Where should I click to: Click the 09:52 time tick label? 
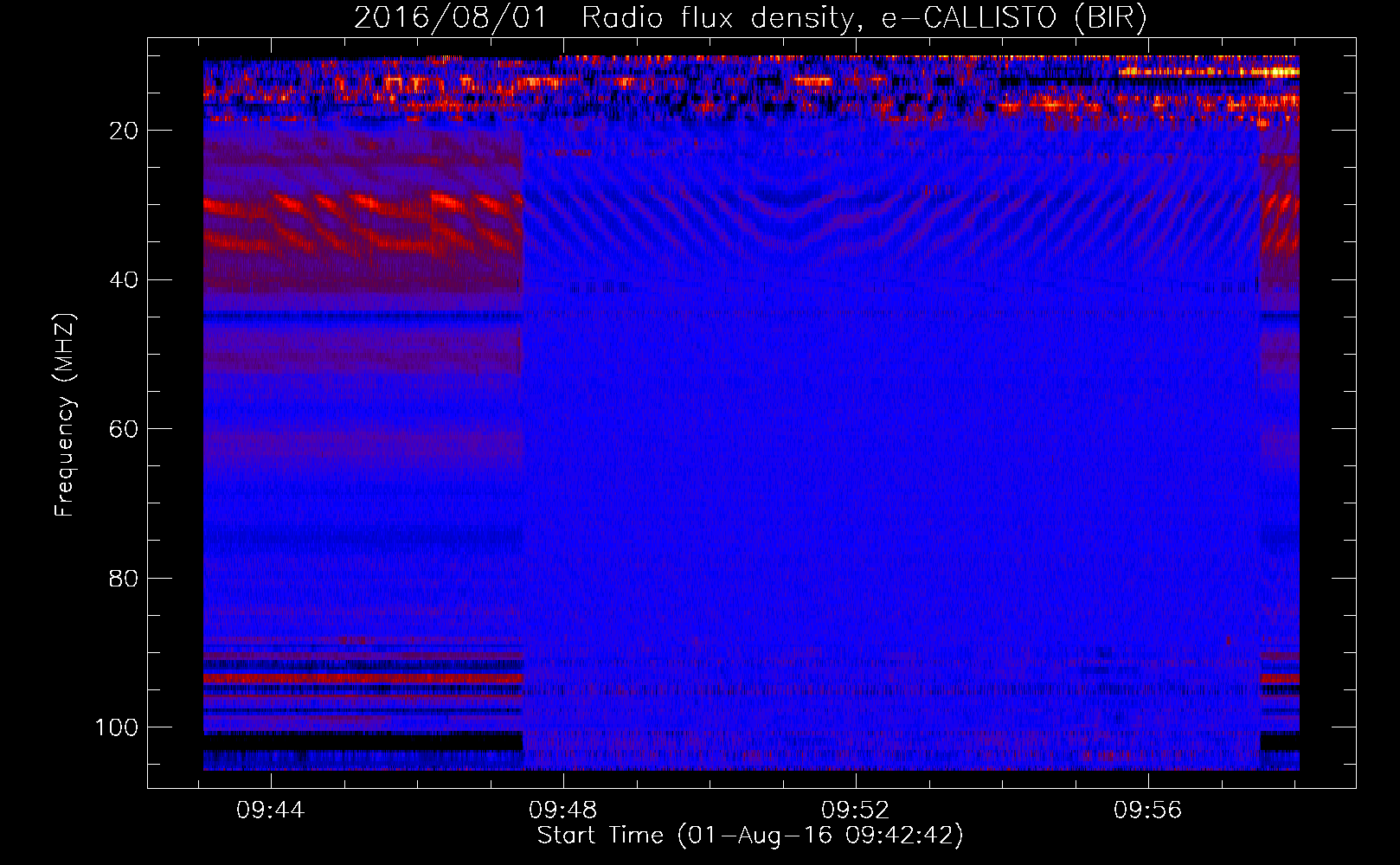856,811
